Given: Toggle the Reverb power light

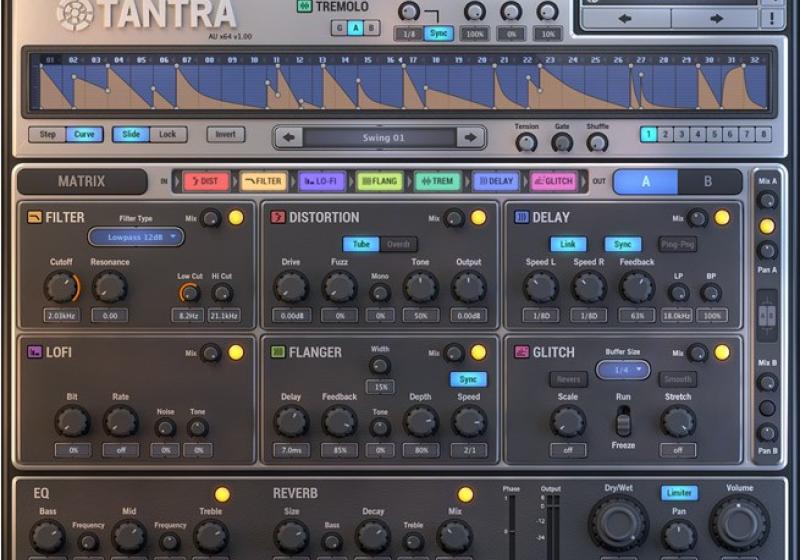Looking at the screenshot, I should click(465, 494).
